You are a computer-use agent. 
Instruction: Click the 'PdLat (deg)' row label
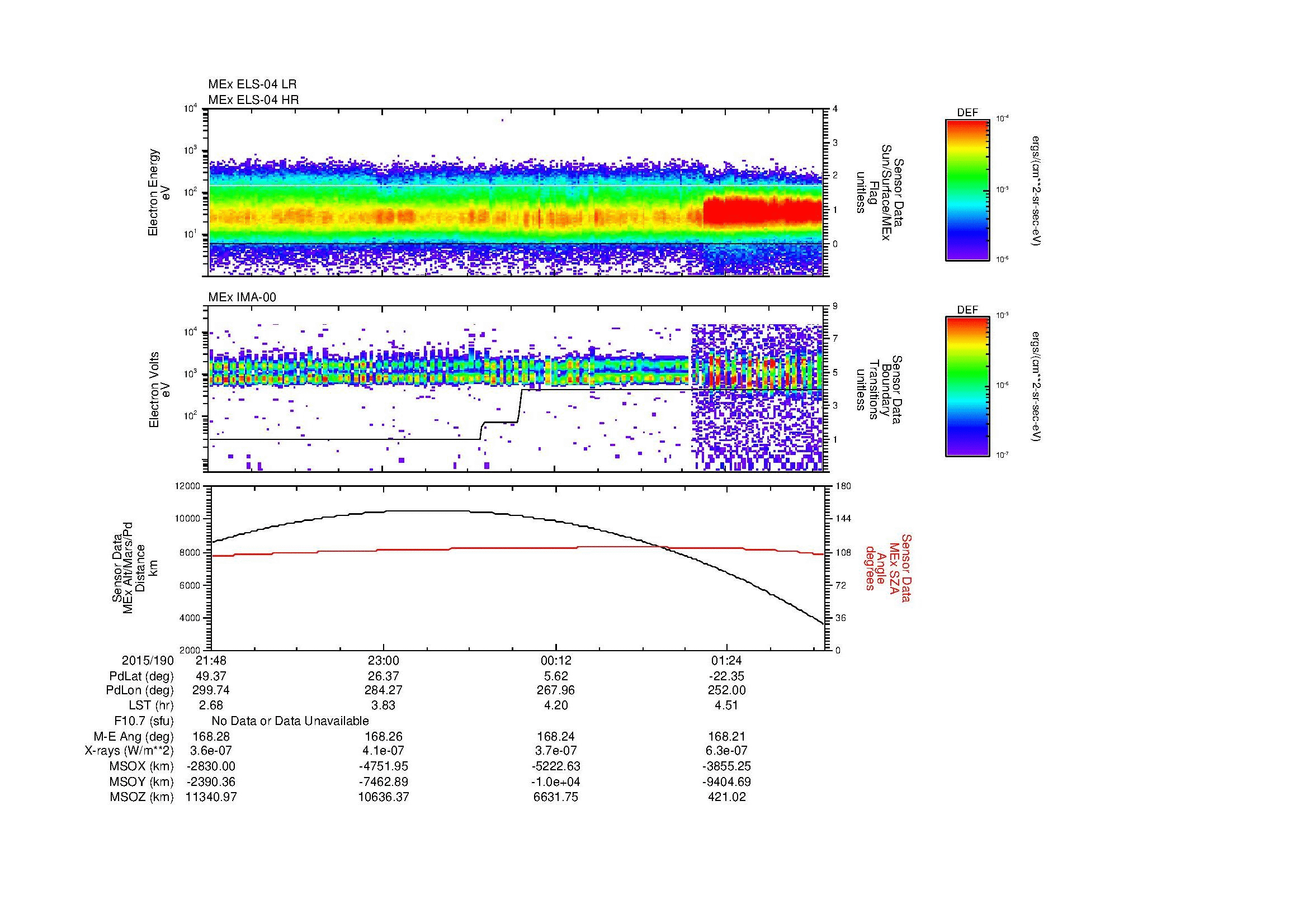click(x=141, y=676)
